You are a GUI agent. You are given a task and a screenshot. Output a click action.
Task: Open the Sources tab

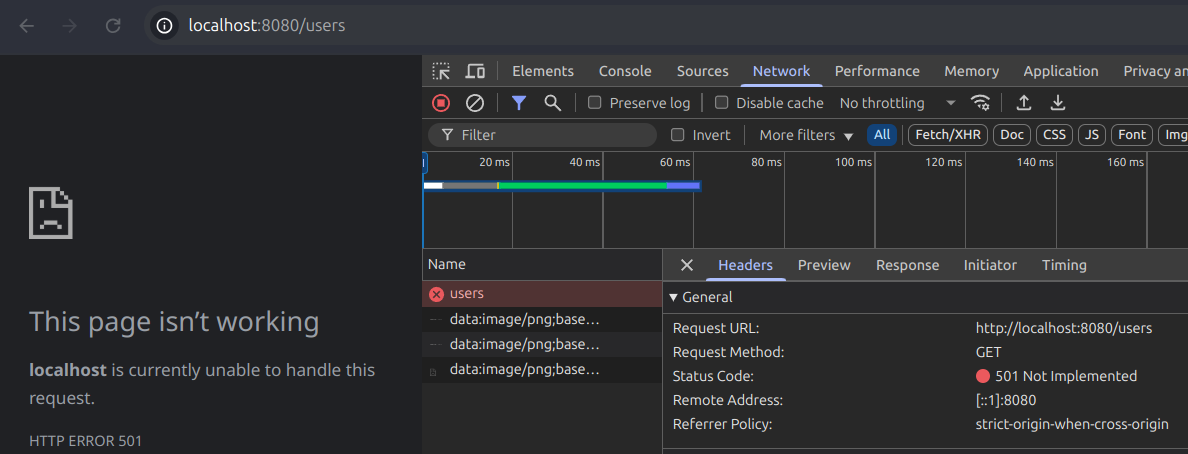[702, 71]
